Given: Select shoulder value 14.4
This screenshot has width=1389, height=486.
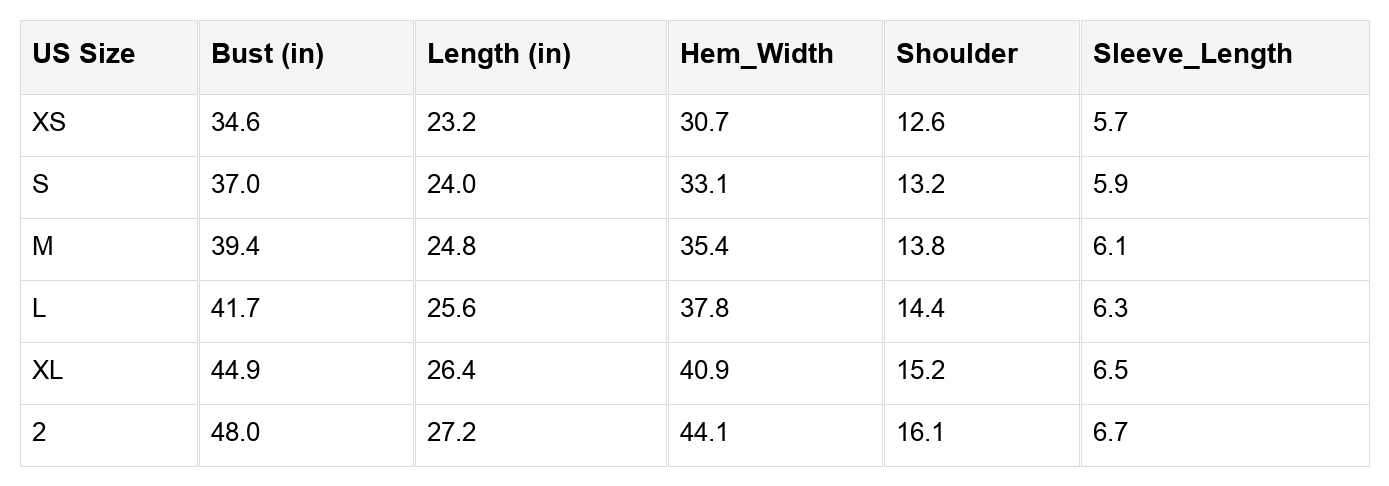Looking at the screenshot, I should coord(920,309).
